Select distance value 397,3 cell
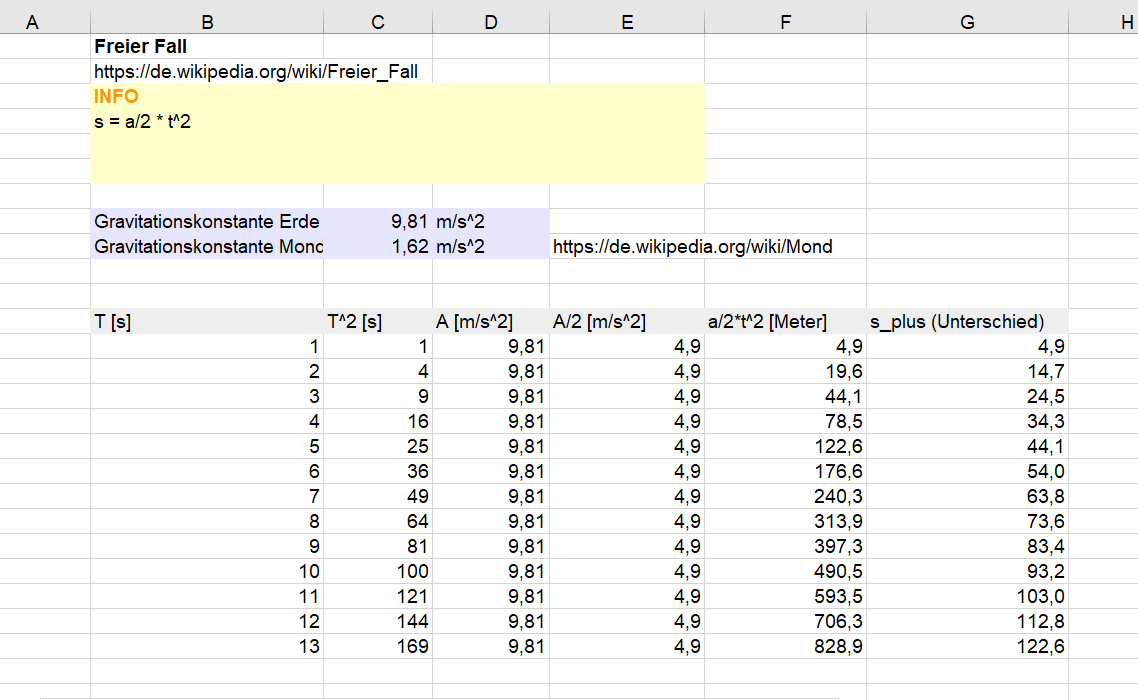Screen dimensions: 1138x700 point(785,546)
